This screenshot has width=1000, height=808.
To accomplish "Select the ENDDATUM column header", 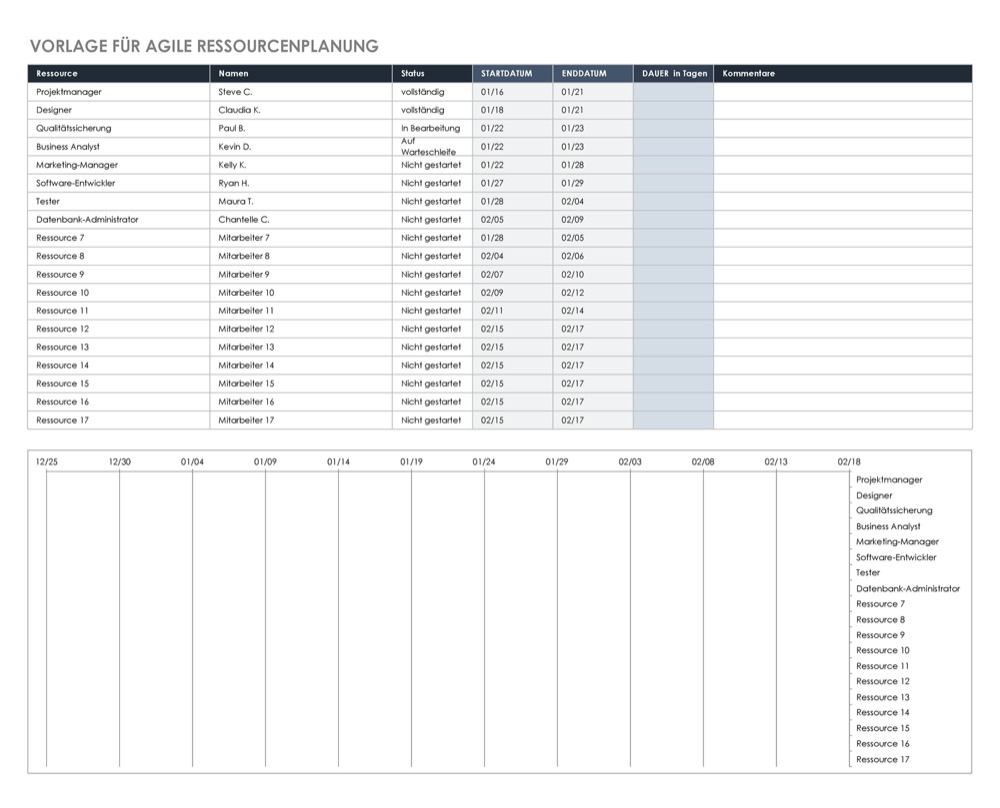I will 593,73.
